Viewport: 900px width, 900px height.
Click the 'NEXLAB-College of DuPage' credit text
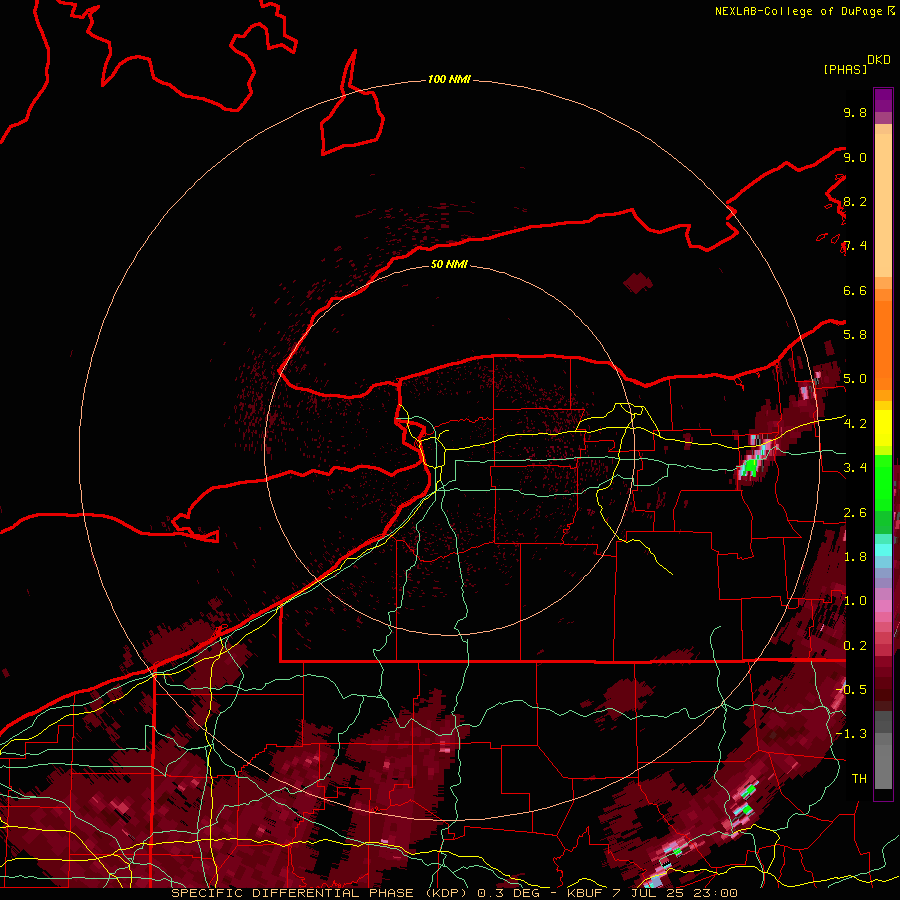coord(798,11)
